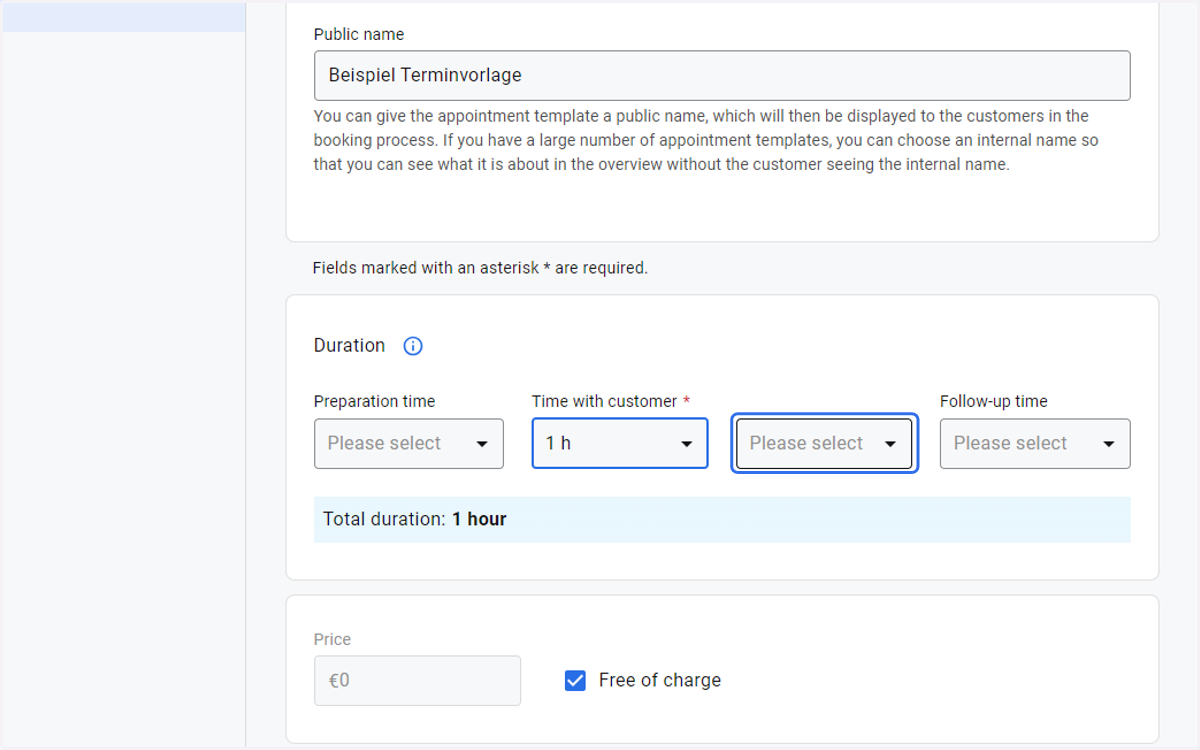The height and width of the screenshot is (750, 1200).
Task: Click the public name help description paragraph
Action: click(x=706, y=140)
